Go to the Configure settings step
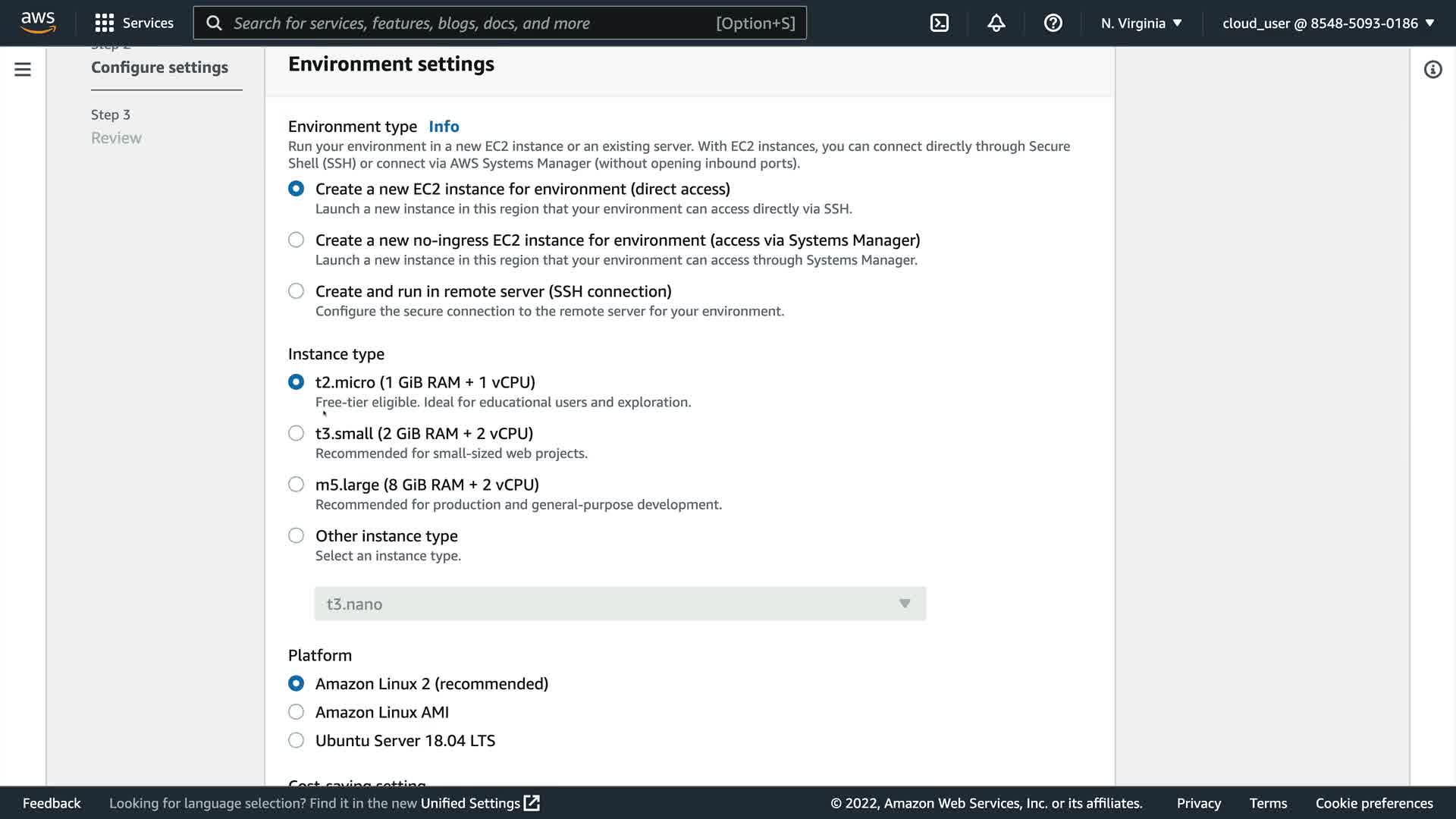 coord(159,67)
